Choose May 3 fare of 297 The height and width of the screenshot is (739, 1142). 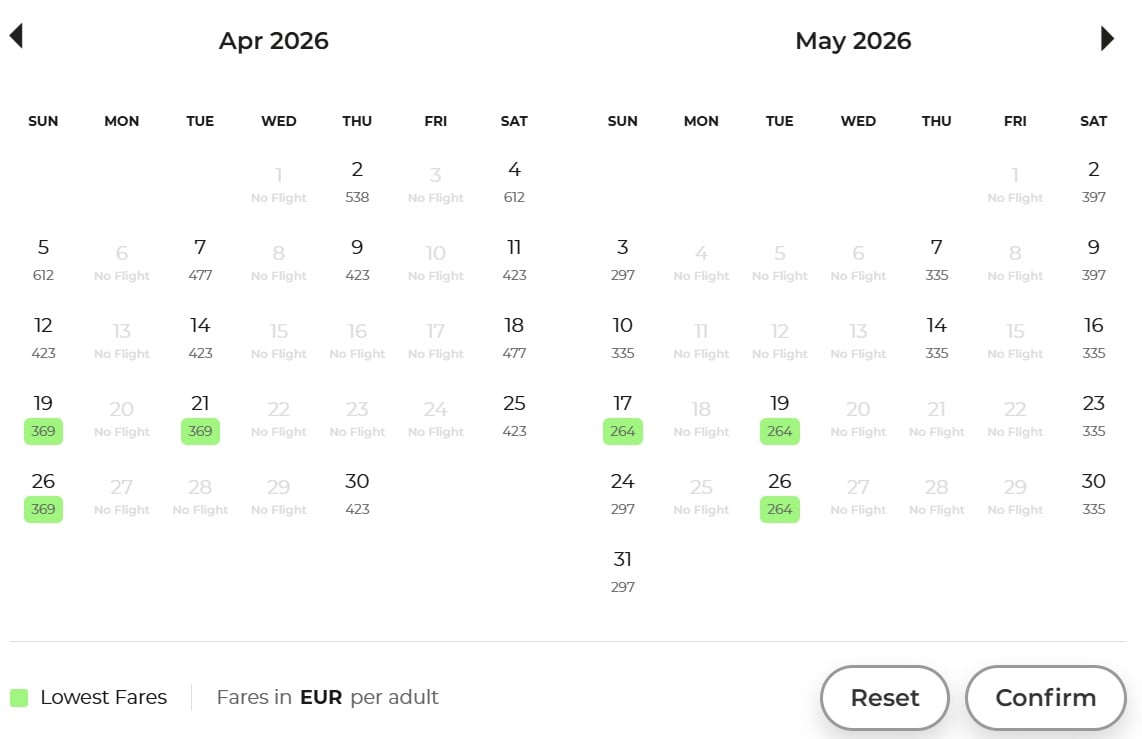click(x=622, y=259)
